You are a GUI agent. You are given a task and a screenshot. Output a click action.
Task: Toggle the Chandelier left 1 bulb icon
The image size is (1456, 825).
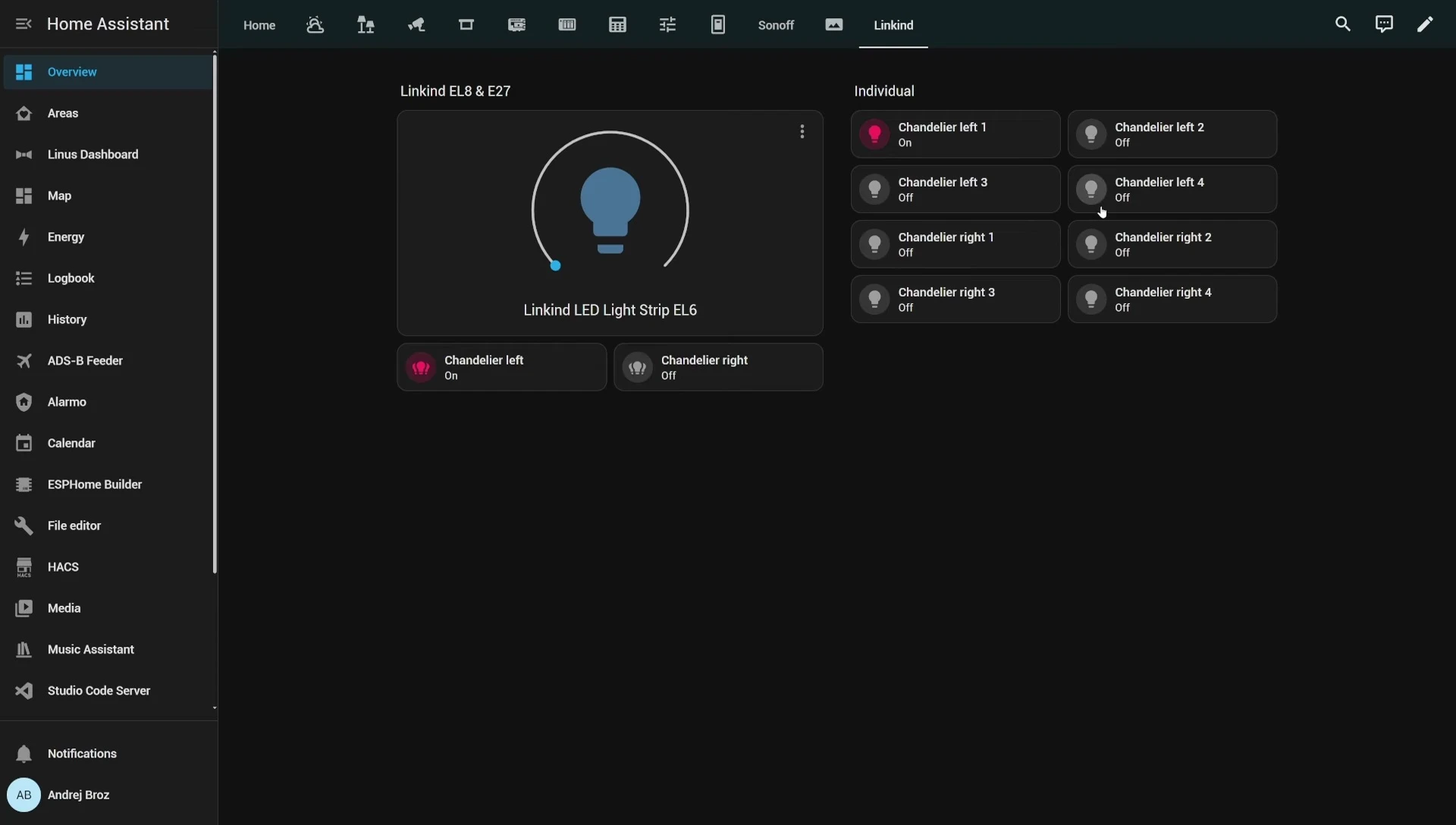coord(874,134)
